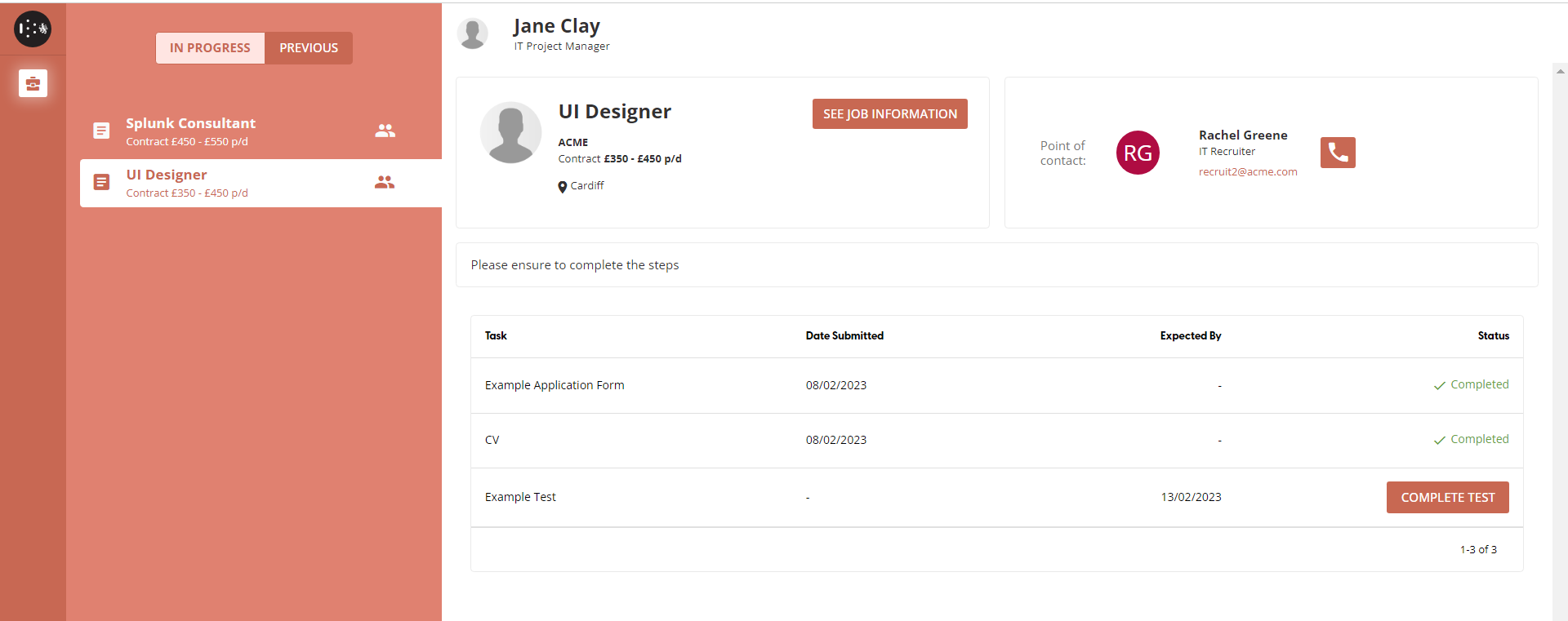Call Rachel Greene using phone icon
Viewport: 1568px width, 621px height.
click(x=1337, y=153)
